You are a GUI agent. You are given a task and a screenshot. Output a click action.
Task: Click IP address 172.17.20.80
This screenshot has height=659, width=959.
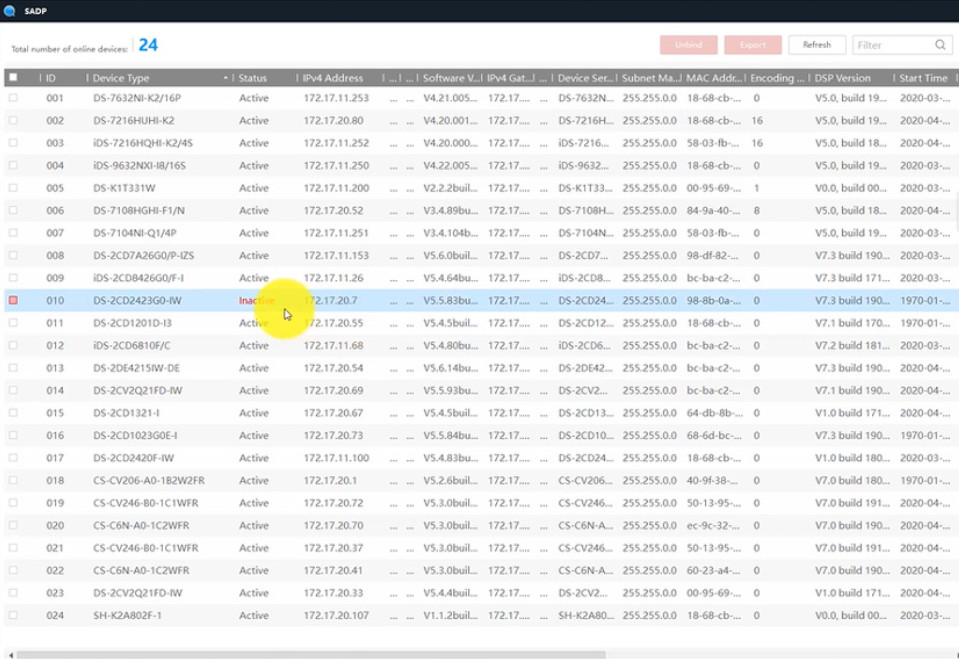[x=333, y=121]
